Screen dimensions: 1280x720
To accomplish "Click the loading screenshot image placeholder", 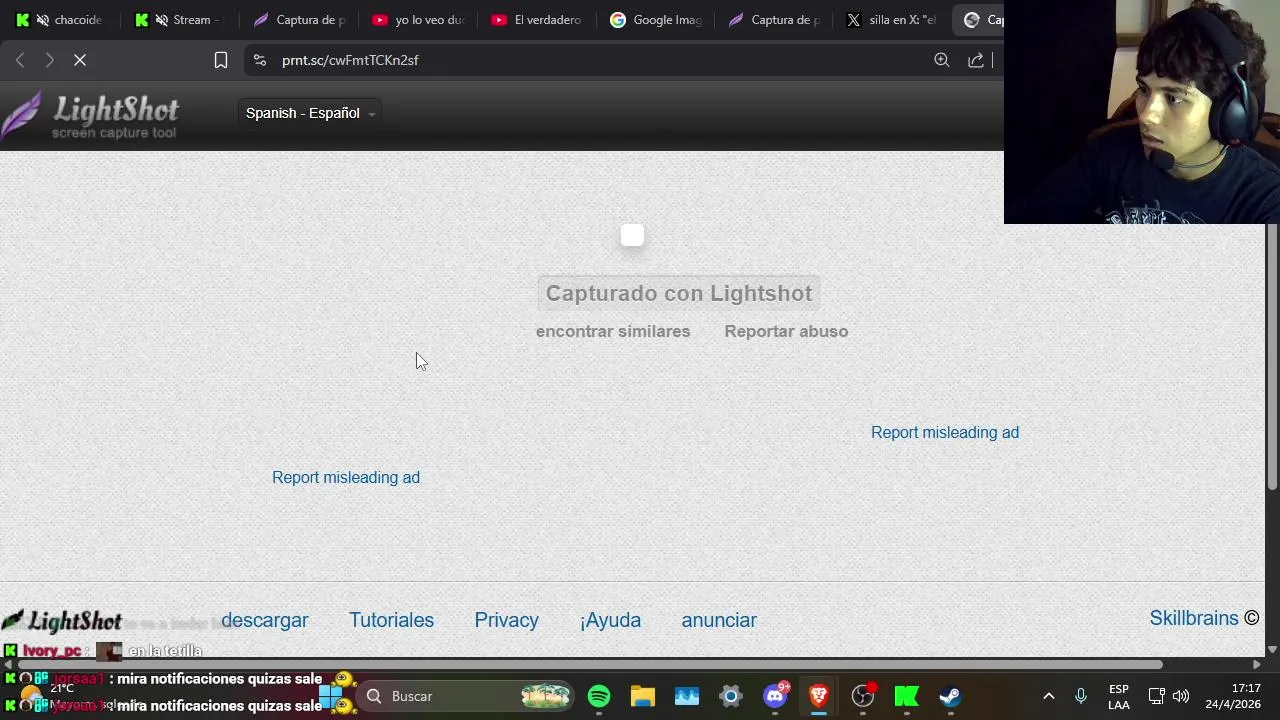I will point(632,235).
